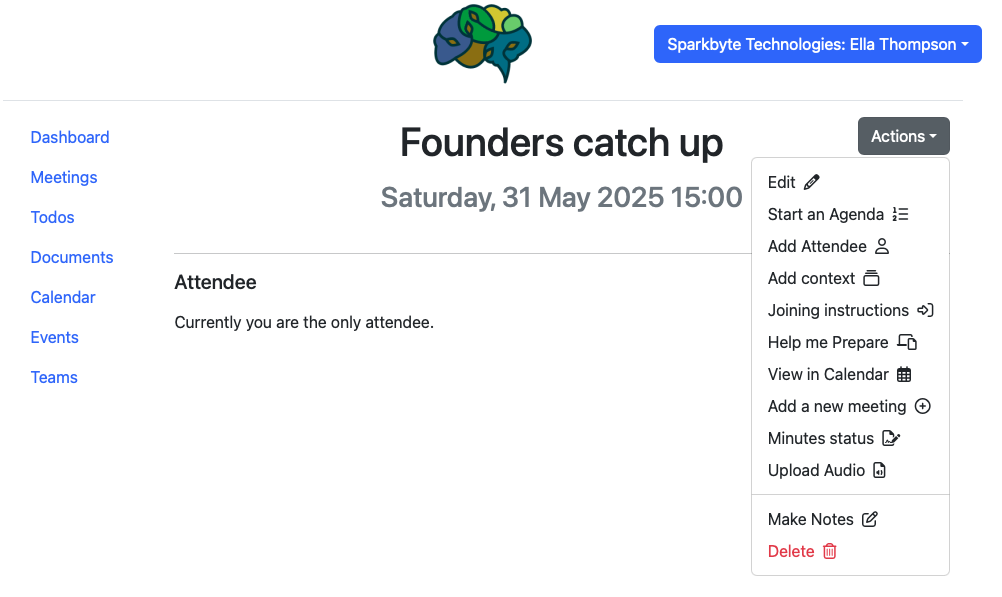The height and width of the screenshot is (597, 1002).
Task: Navigate to Documents in the sidebar
Action: pyautogui.click(x=72, y=257)
